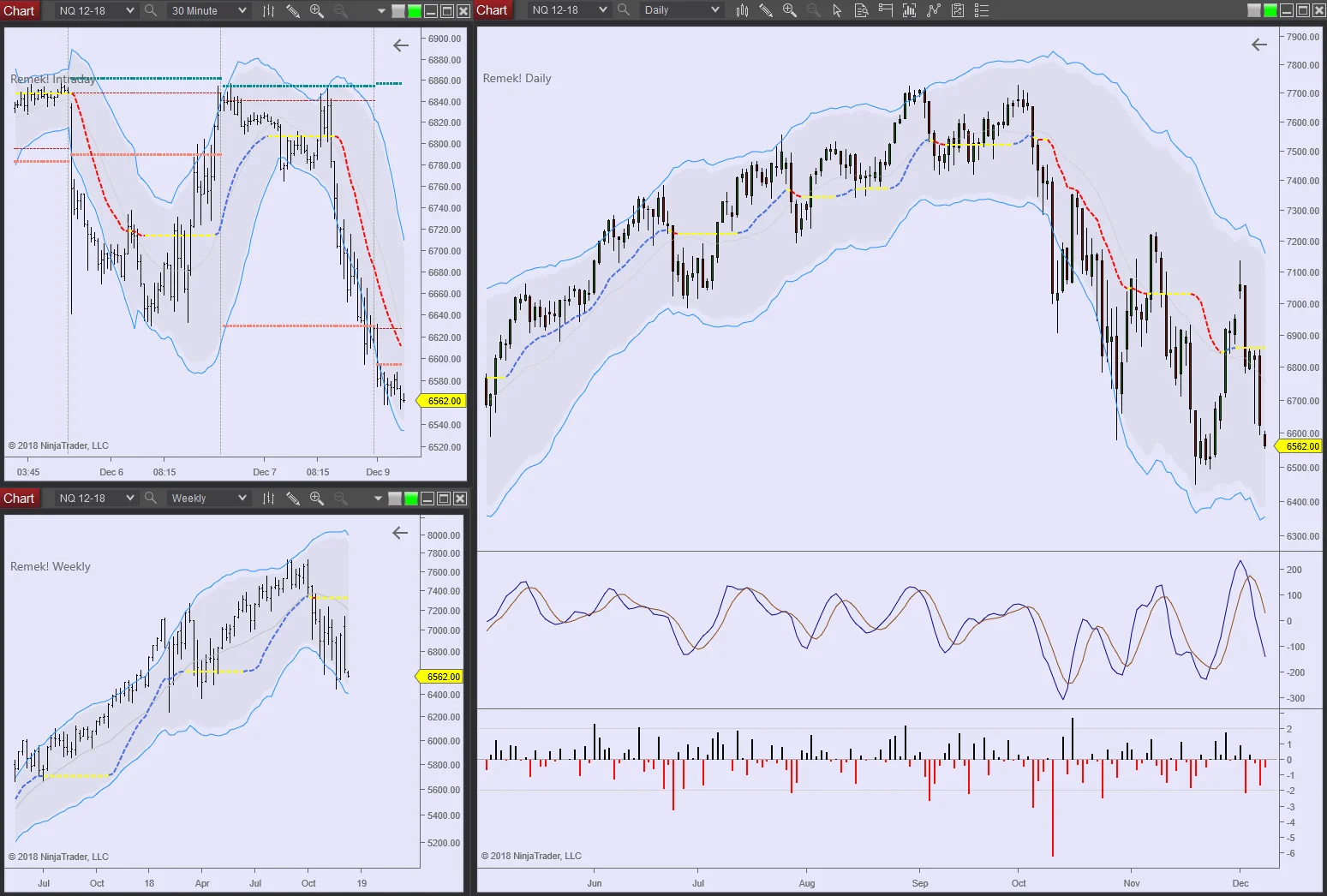Zoom in on the Daily chart

point(790,10)
